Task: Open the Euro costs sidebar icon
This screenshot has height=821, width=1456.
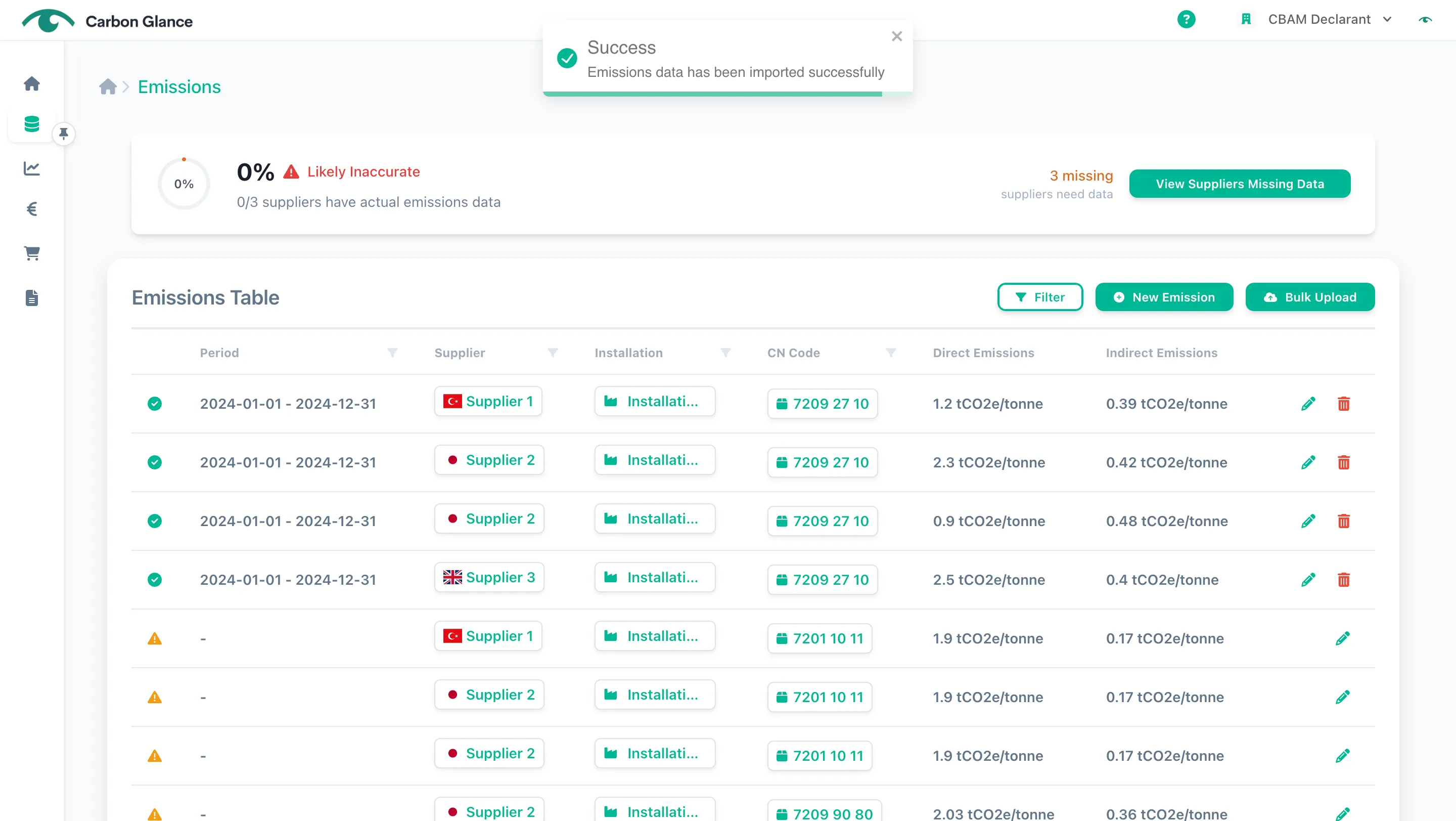Action: coord(32,209)
